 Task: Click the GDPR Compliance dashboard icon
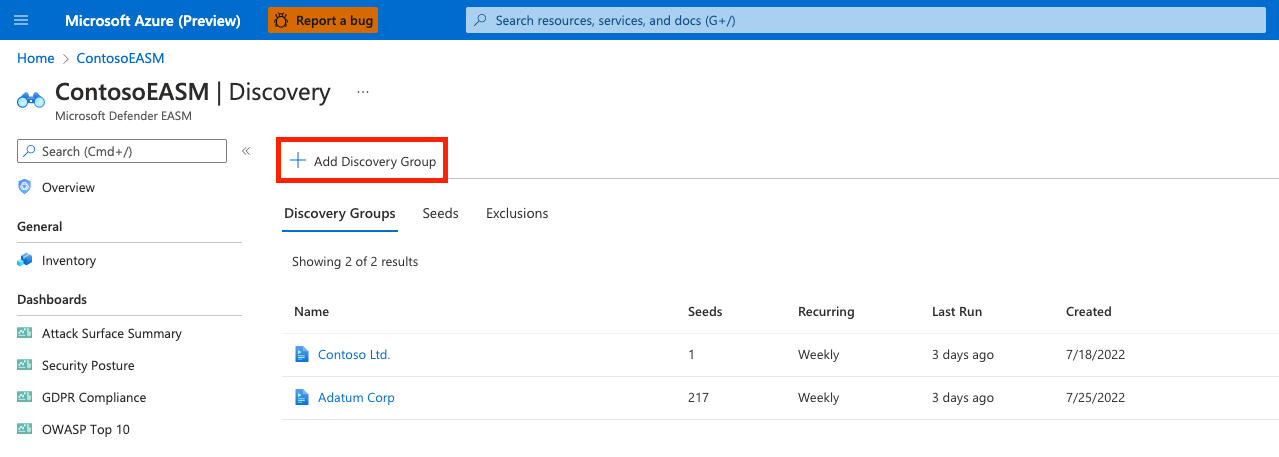[25, 397]
